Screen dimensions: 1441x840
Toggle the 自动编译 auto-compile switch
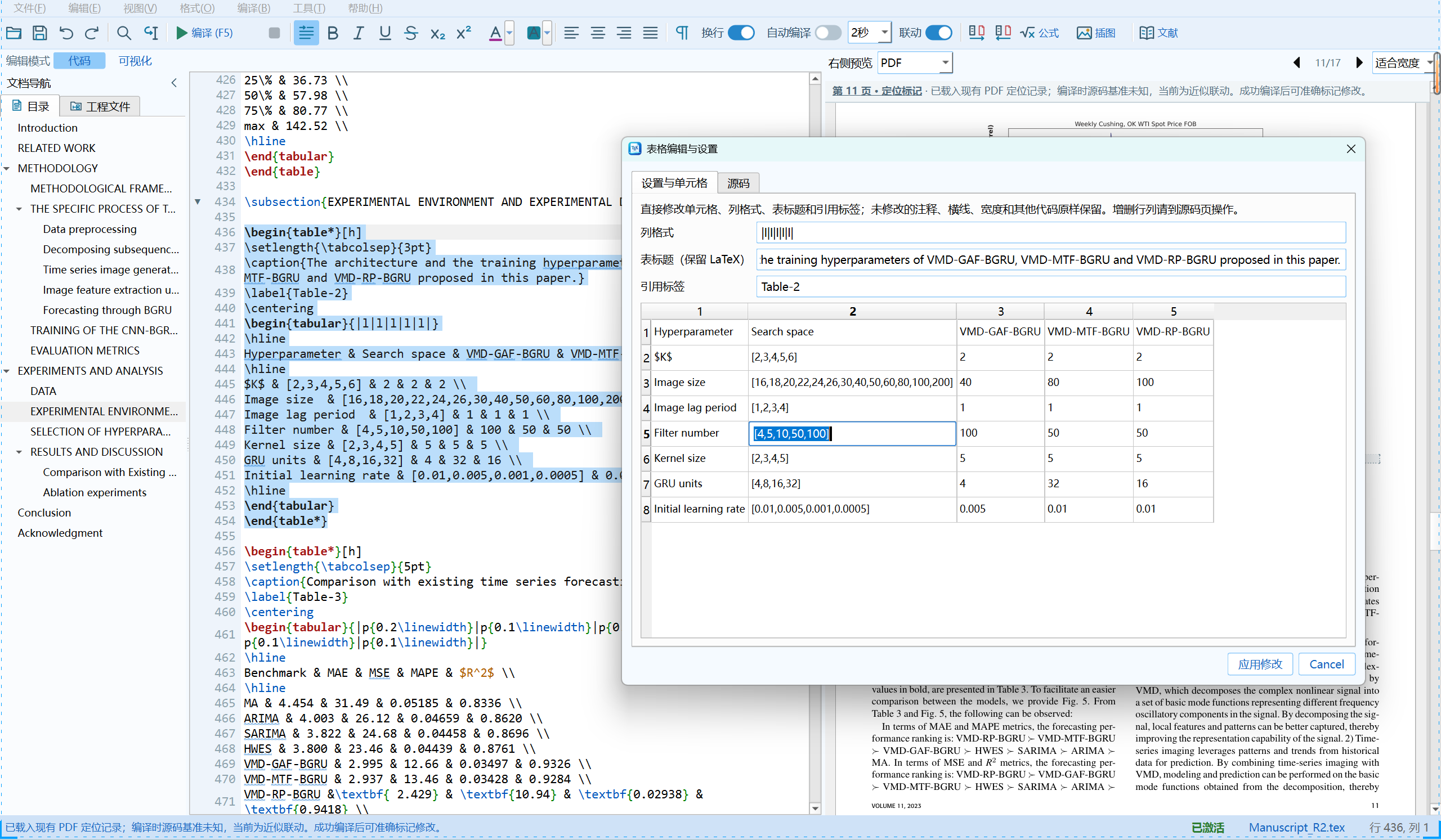tap(828, 33)
